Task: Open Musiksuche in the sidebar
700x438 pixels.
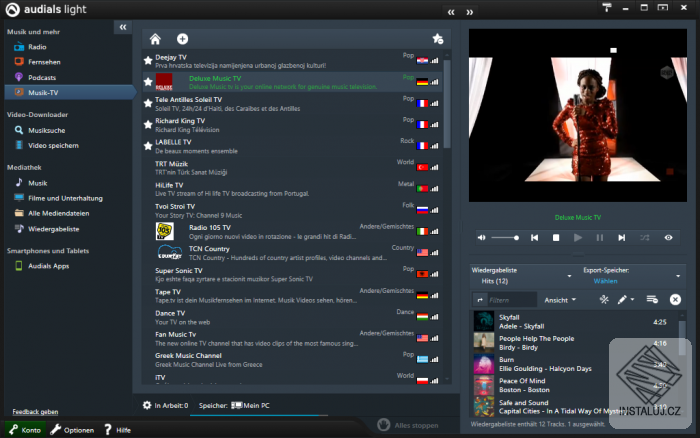Action: [x=46, y=130]
